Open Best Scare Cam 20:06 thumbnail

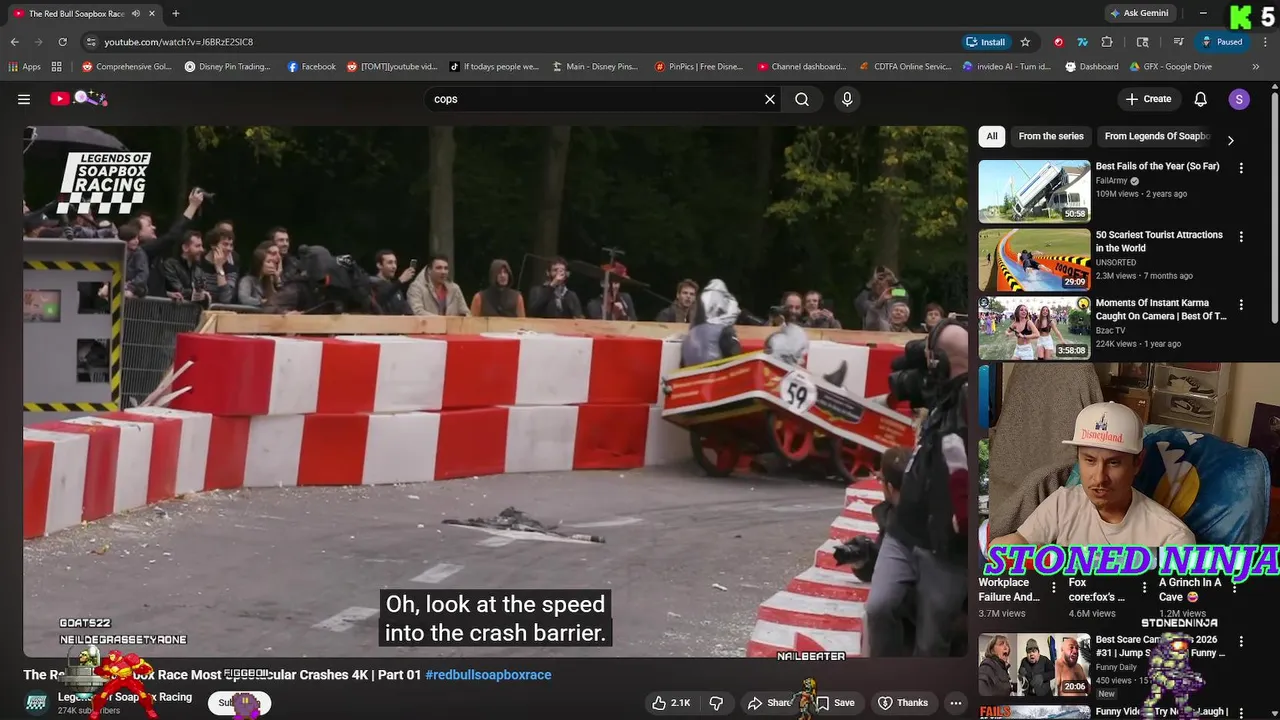click(x=1034, y=664)
